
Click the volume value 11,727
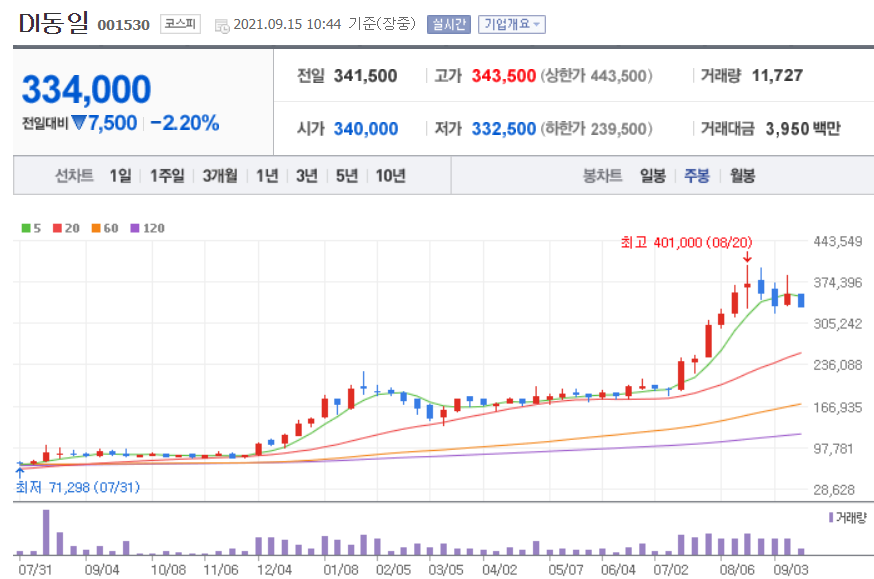click(x=777, y=75)
